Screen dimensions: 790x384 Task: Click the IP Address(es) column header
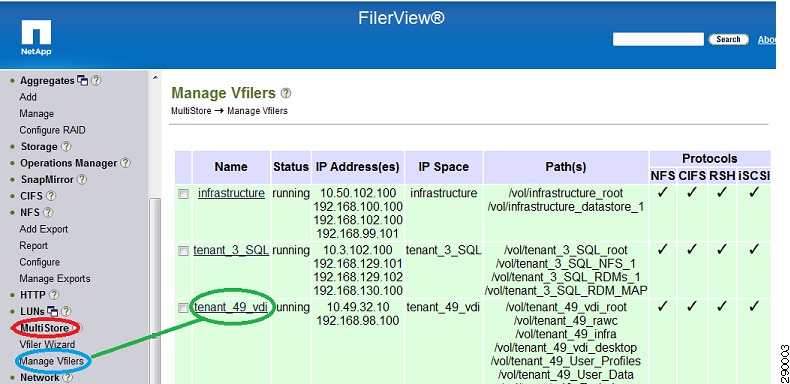click(x=358, y=167)
